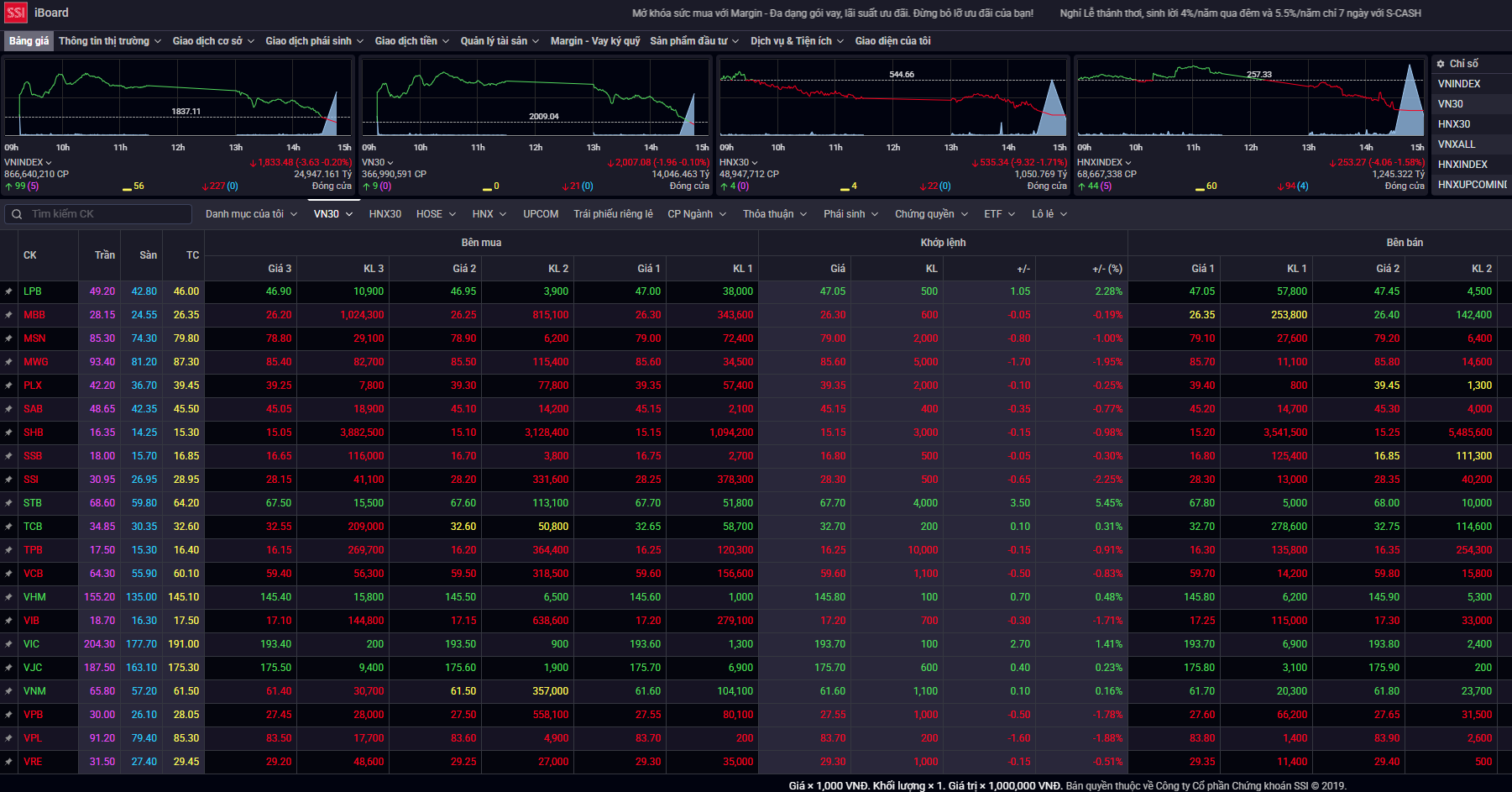Open the VHM stock symbol link
This screenshot has width=1512, height=792.
tap(34, 597)
